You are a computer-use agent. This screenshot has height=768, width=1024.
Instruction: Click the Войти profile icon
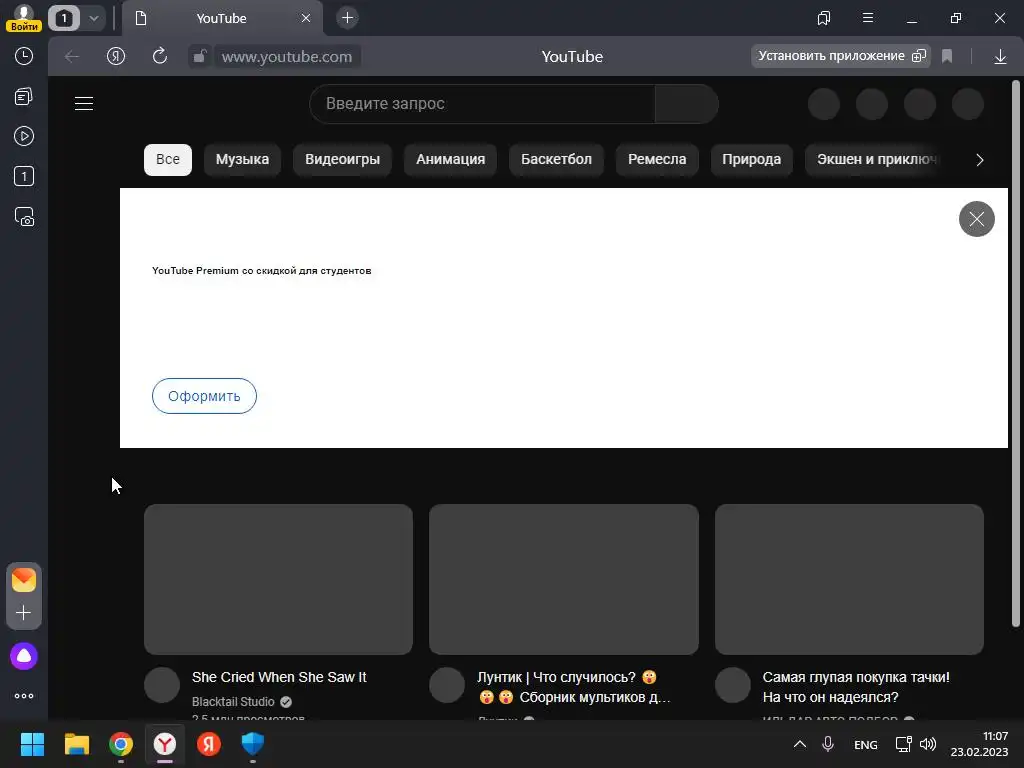click(x=24, y=18)
